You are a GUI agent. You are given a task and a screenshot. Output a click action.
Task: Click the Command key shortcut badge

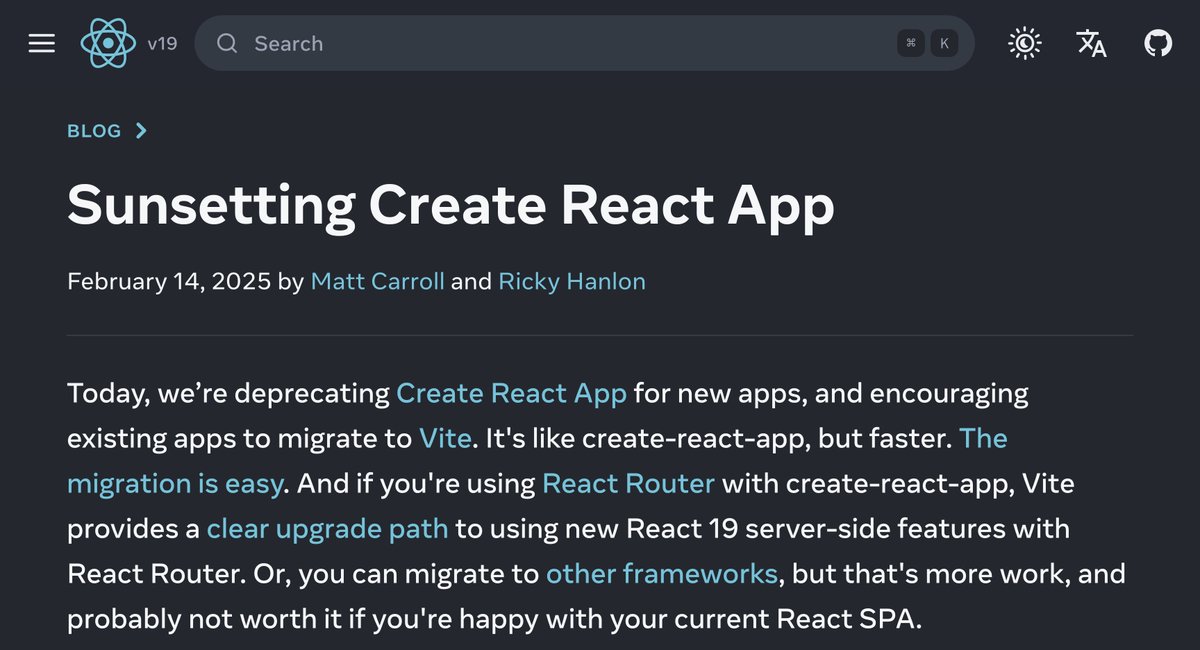[910, 43]
